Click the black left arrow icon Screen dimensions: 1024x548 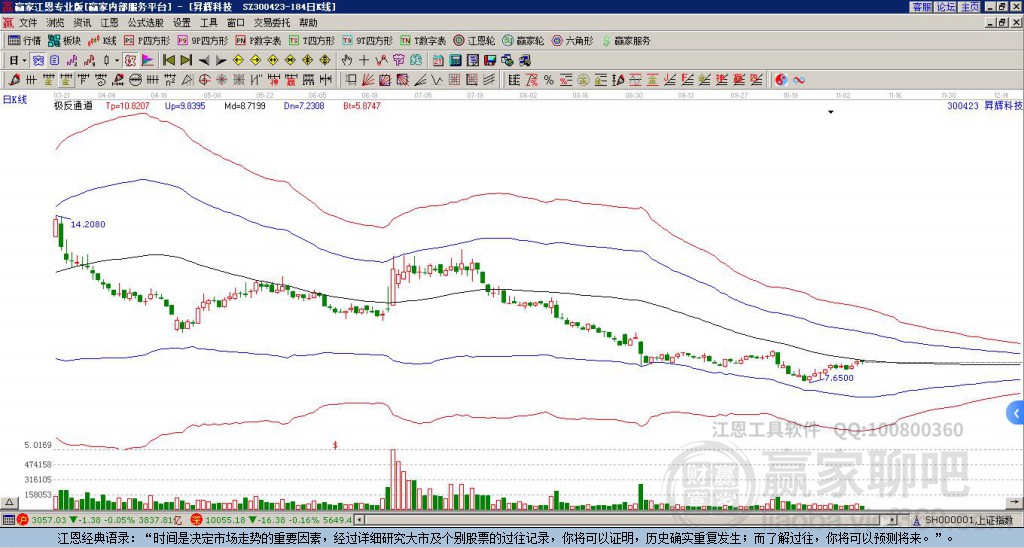204,61
